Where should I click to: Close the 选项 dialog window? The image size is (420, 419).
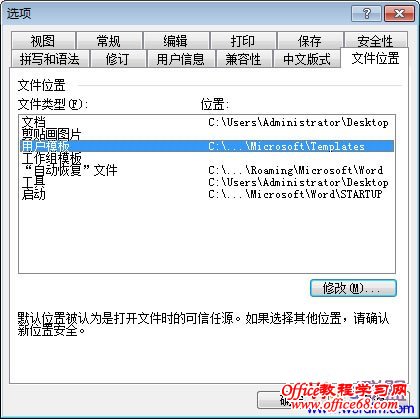399,14
